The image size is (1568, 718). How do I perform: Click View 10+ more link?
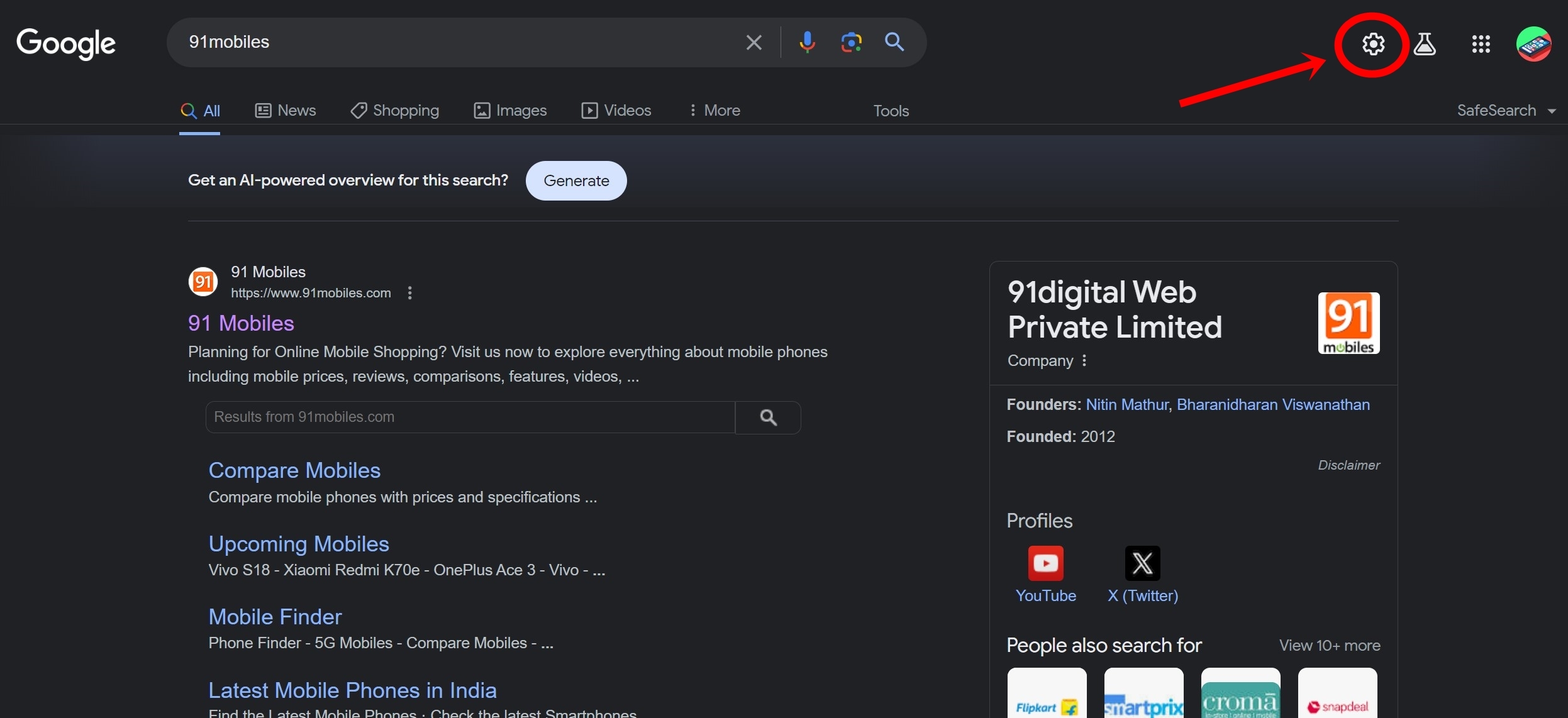point(1330,646)
